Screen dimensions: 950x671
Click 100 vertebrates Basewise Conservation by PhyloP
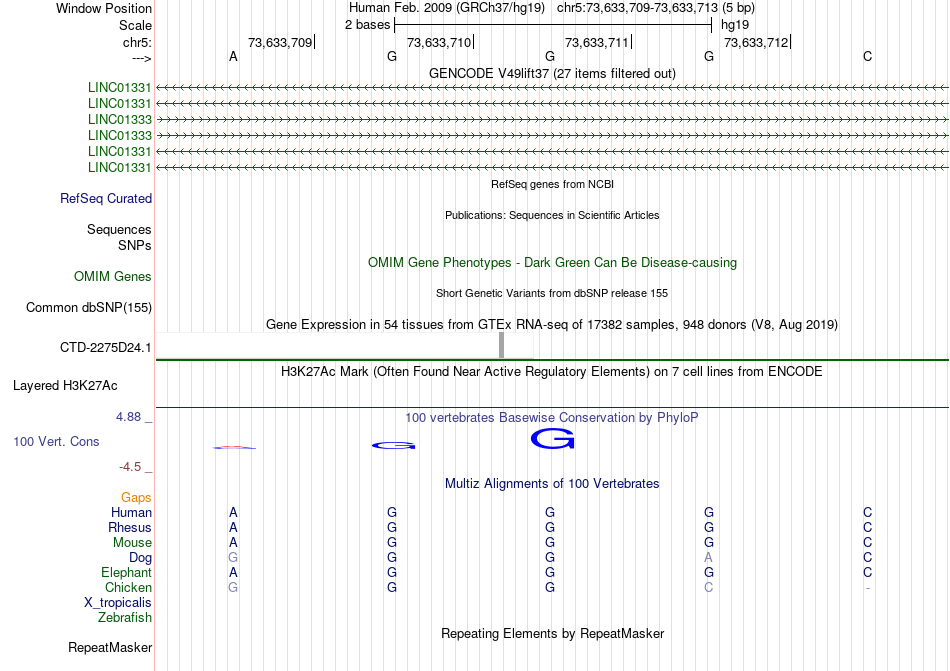552,417
